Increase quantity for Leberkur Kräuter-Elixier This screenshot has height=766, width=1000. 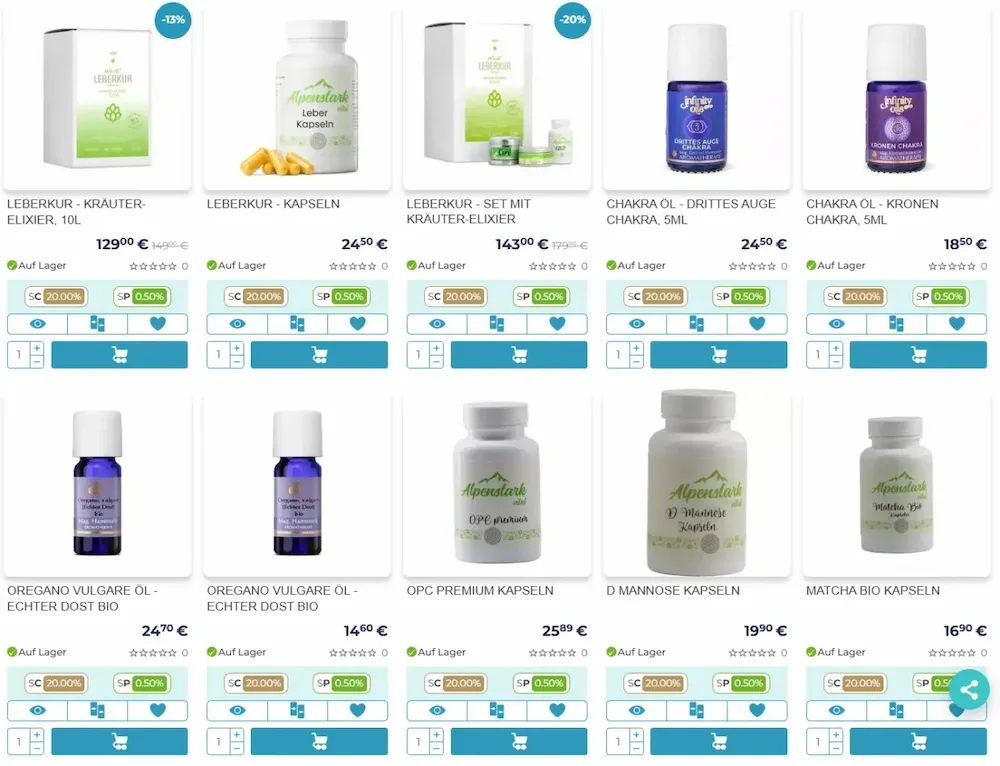(x=36, y=348)
